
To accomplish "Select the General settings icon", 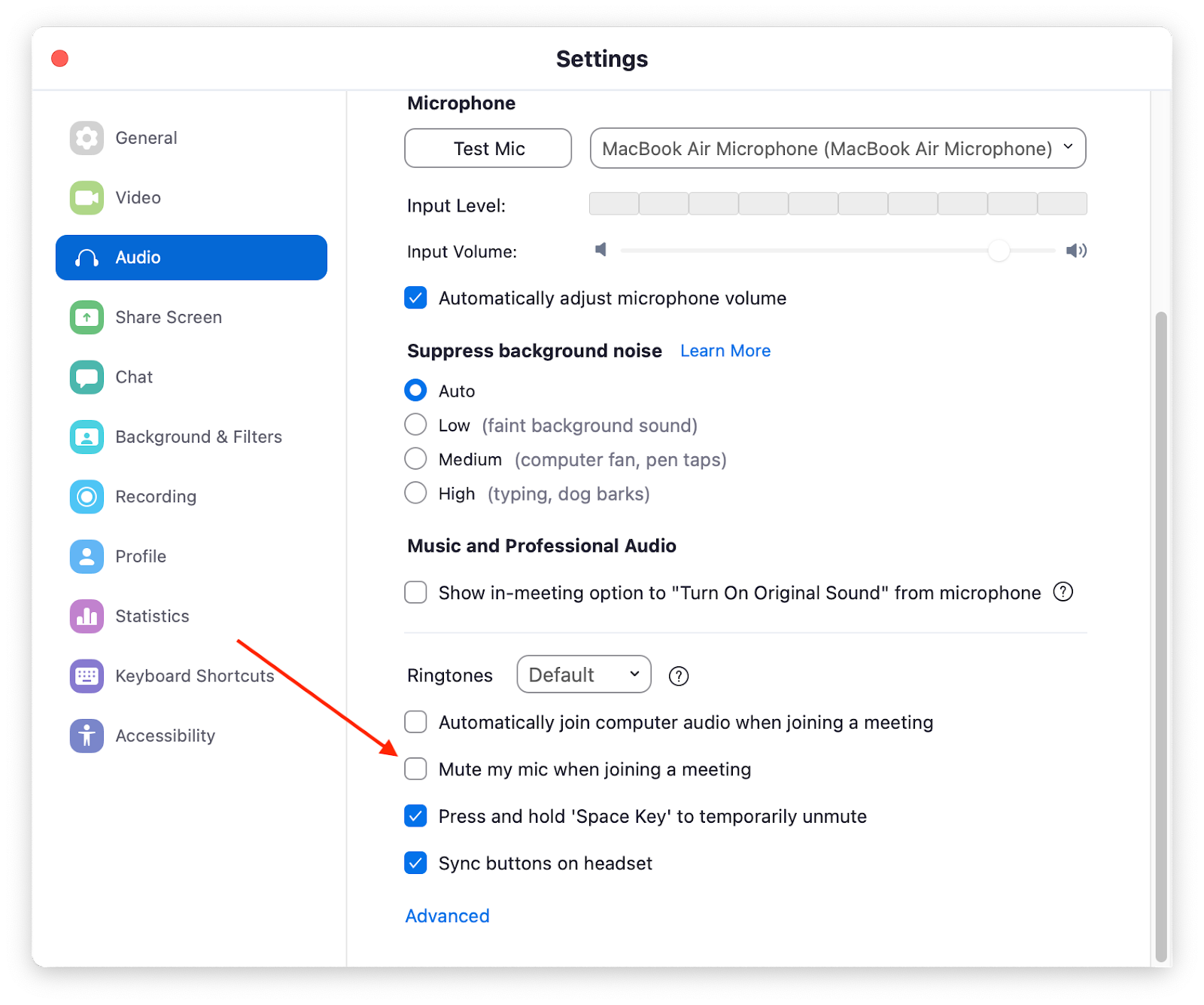I will [87, 138].
